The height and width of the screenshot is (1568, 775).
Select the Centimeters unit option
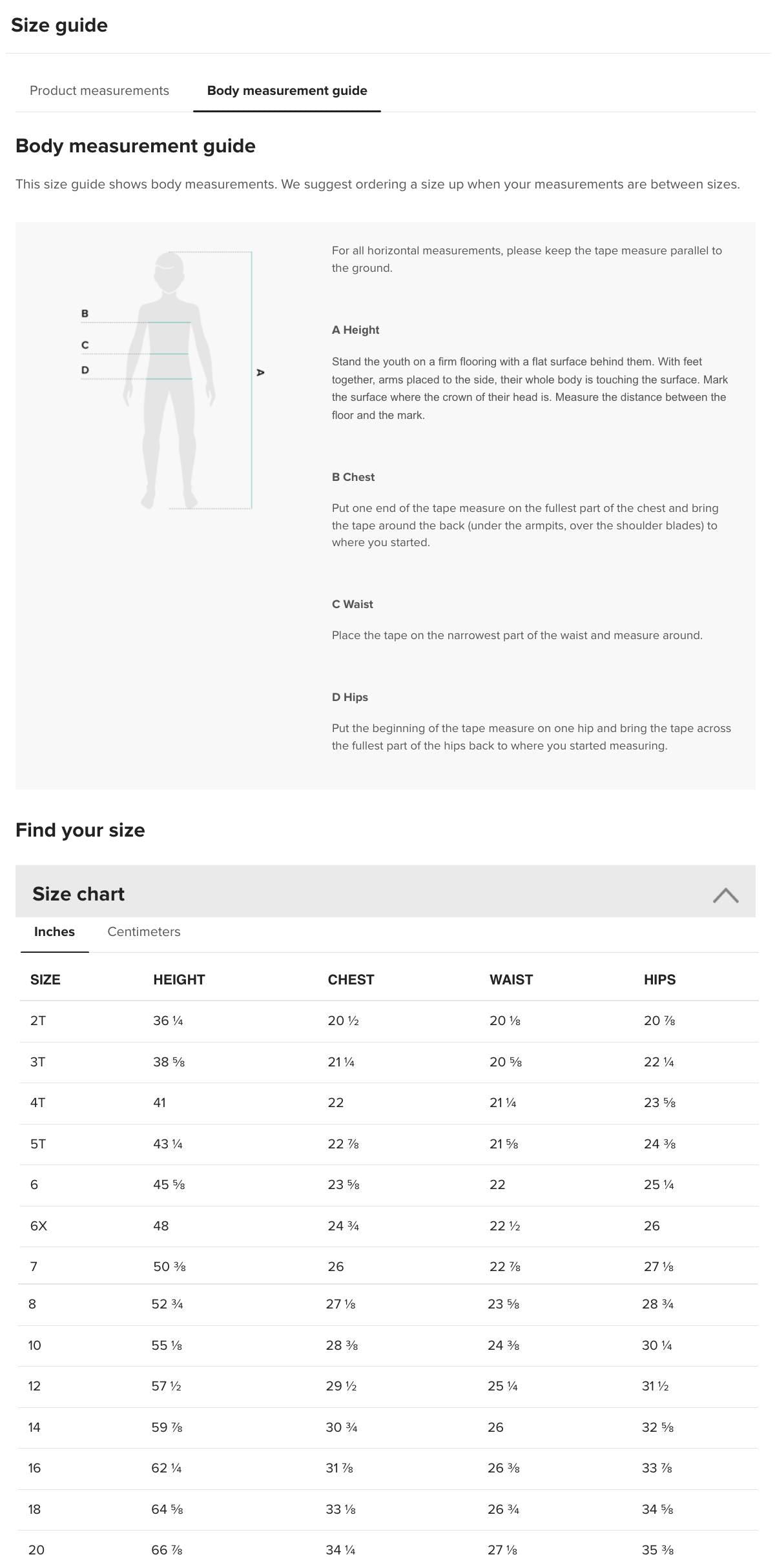click(x=143, y=932)
